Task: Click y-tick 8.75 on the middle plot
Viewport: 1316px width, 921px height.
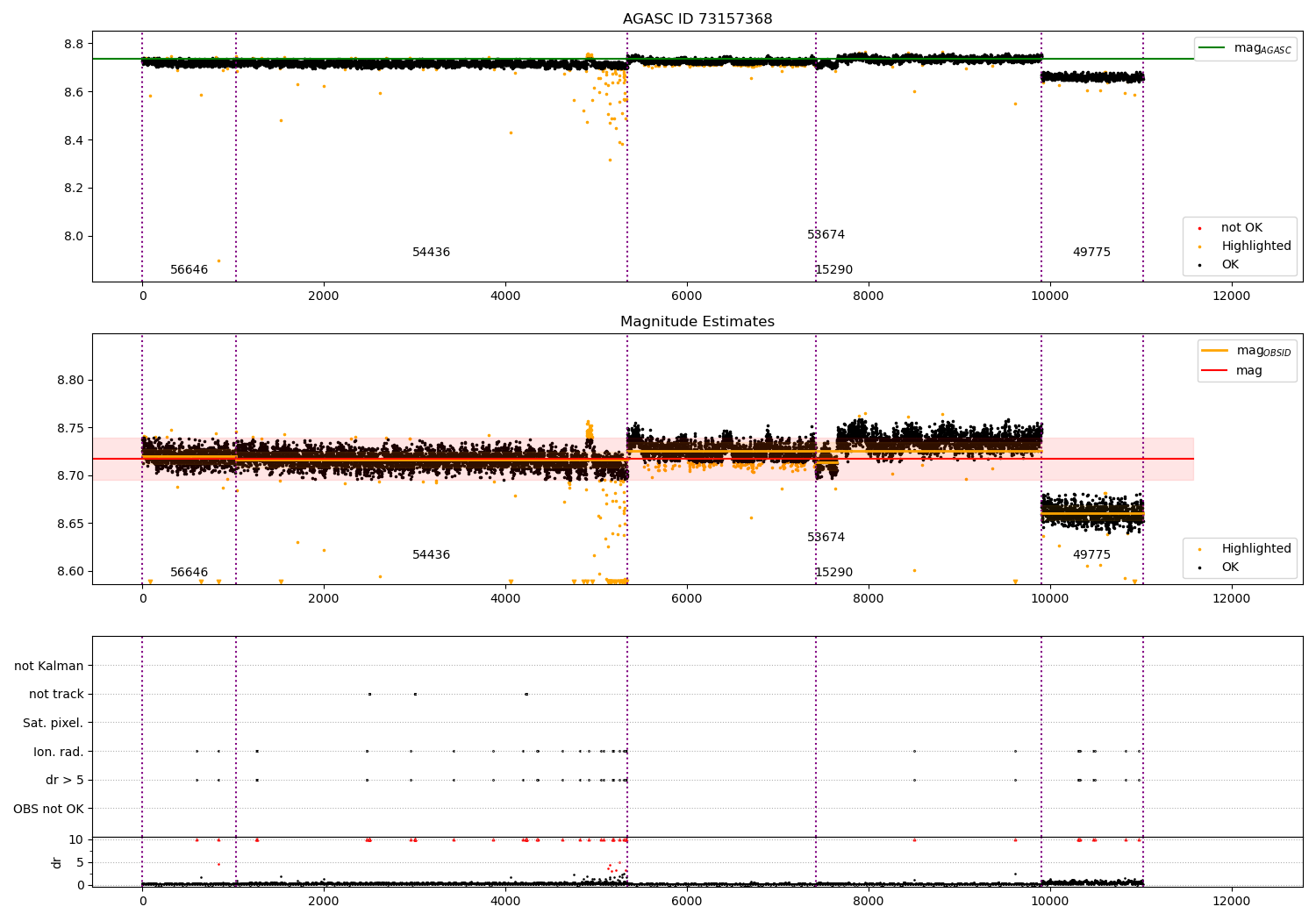Action: (70, 429)
